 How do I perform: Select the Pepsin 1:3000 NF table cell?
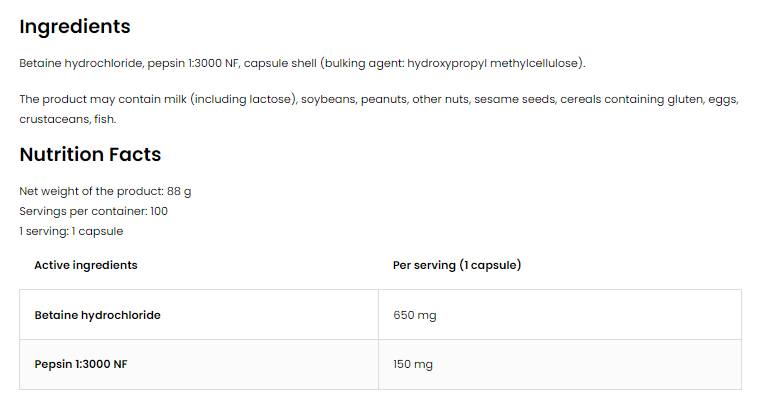(x=81, y=364)
